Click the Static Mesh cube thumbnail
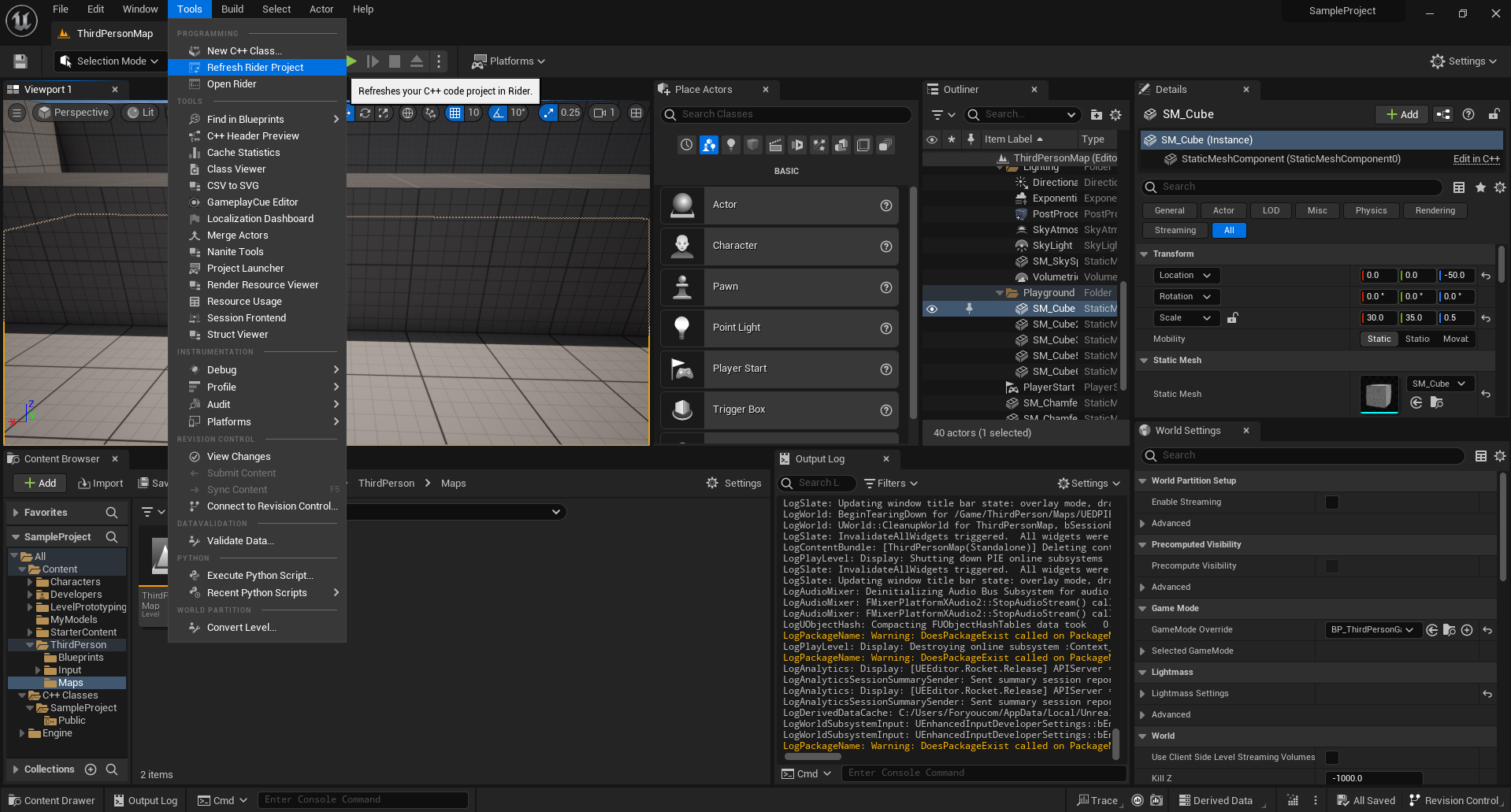This screenshot has height=812, width=1511. coord(1379,395)
